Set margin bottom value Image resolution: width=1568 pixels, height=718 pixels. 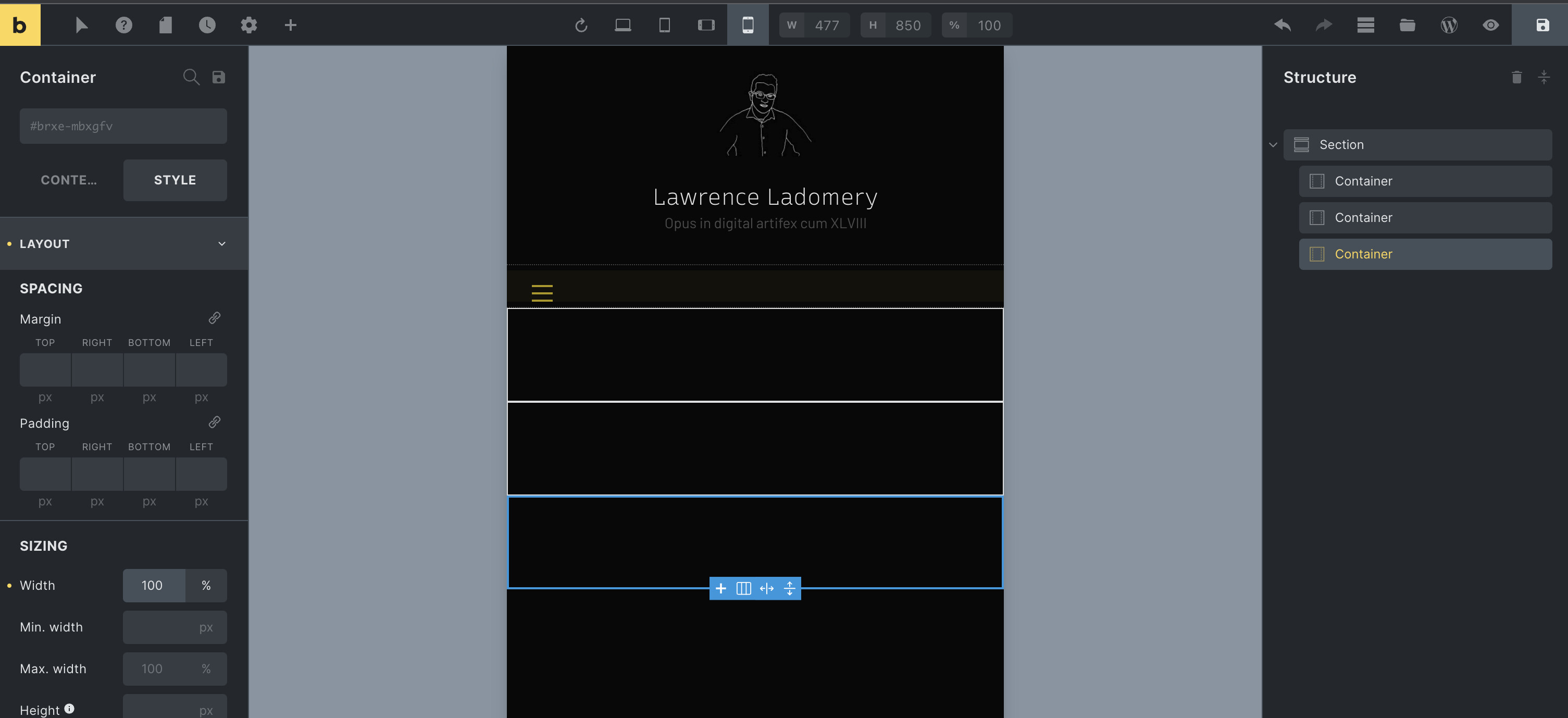[x=150, y=369]
